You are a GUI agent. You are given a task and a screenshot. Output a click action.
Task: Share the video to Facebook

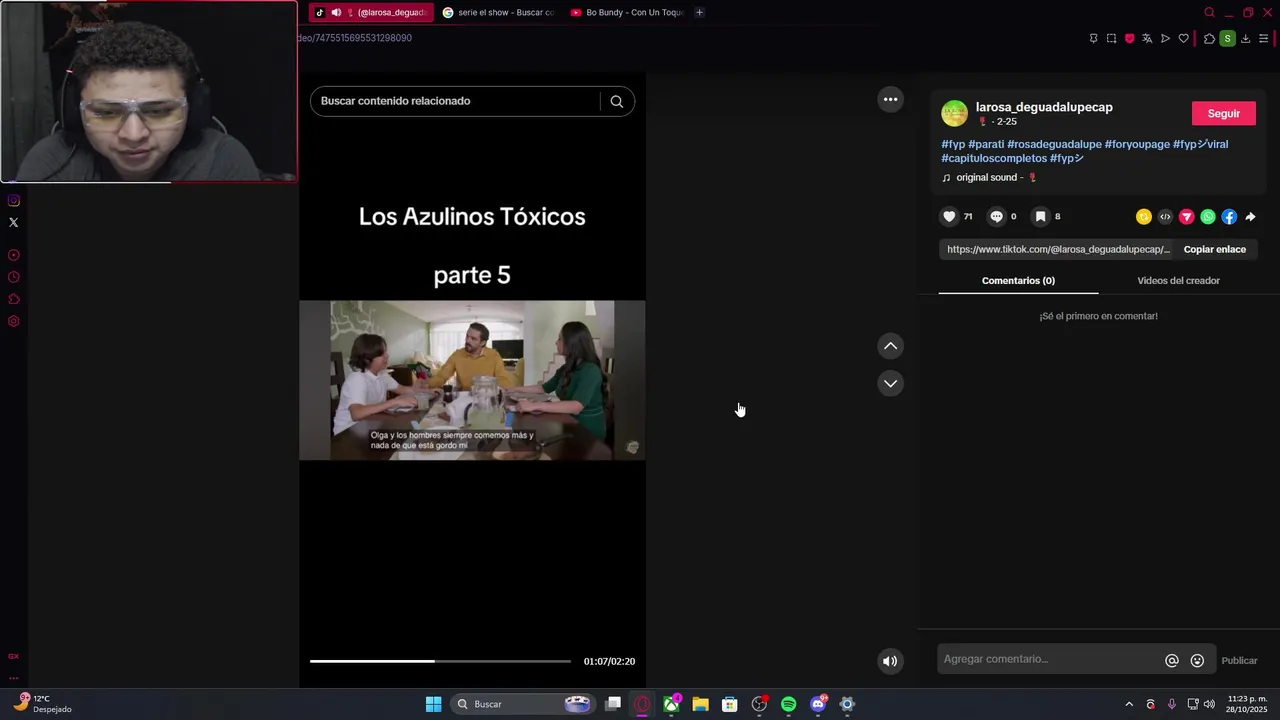coord(1229,217)
